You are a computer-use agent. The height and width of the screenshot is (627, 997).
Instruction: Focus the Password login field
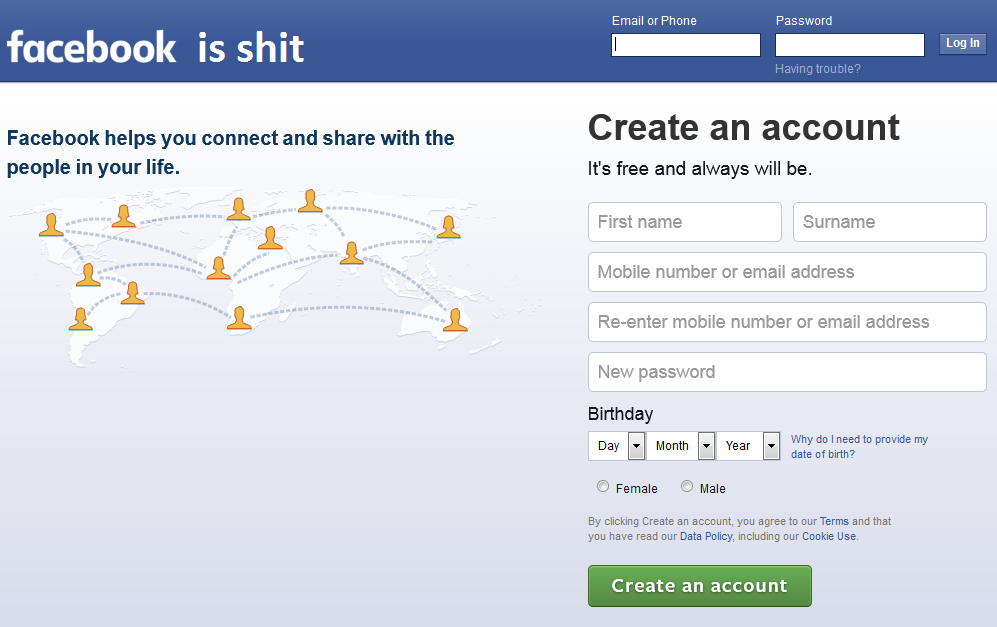pyautogui.click(x=849, y=45)
